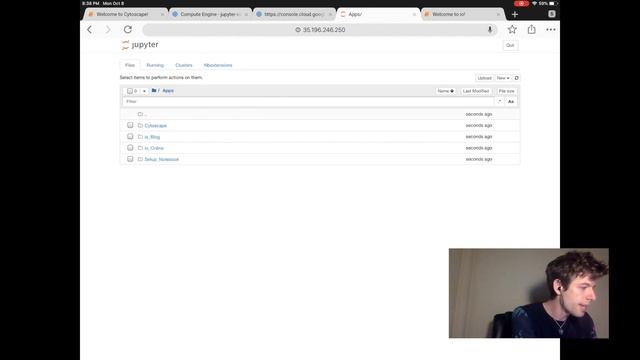Image resolution: width=640 pixels, height=360 pixels.
Task: Click the Upload button
Action: pyautogui.click(x=484, y=78)
